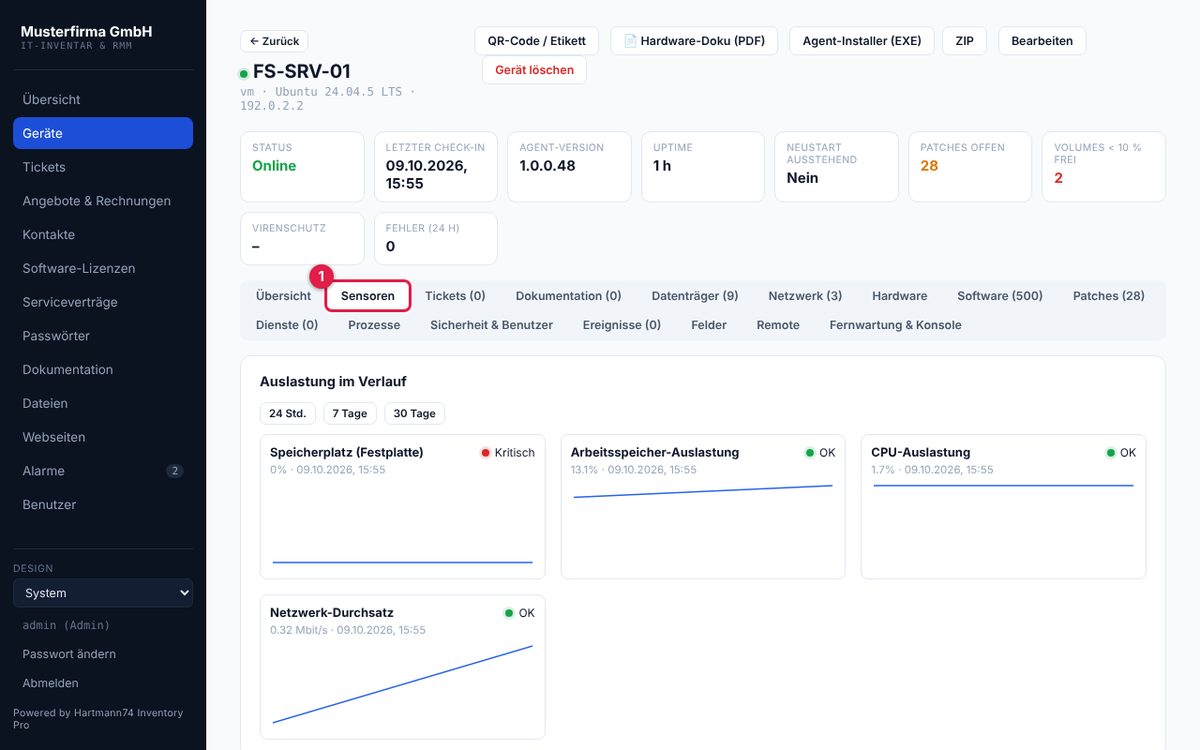1200x750 pixels.
Task: Open the Felder tab
Action: [709, 325]
